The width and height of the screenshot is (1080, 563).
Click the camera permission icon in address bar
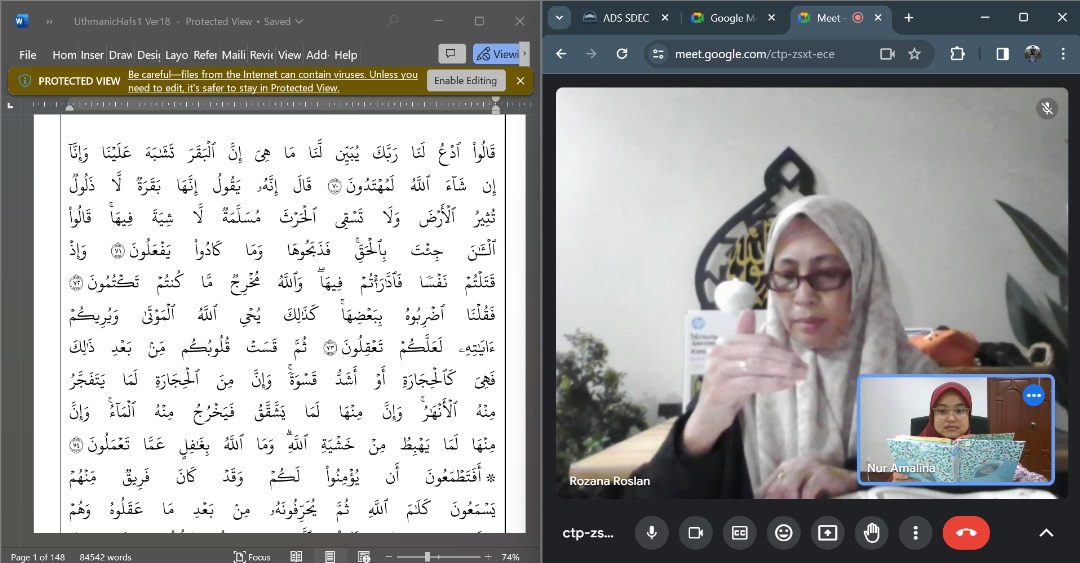click(x=887, y=54)
